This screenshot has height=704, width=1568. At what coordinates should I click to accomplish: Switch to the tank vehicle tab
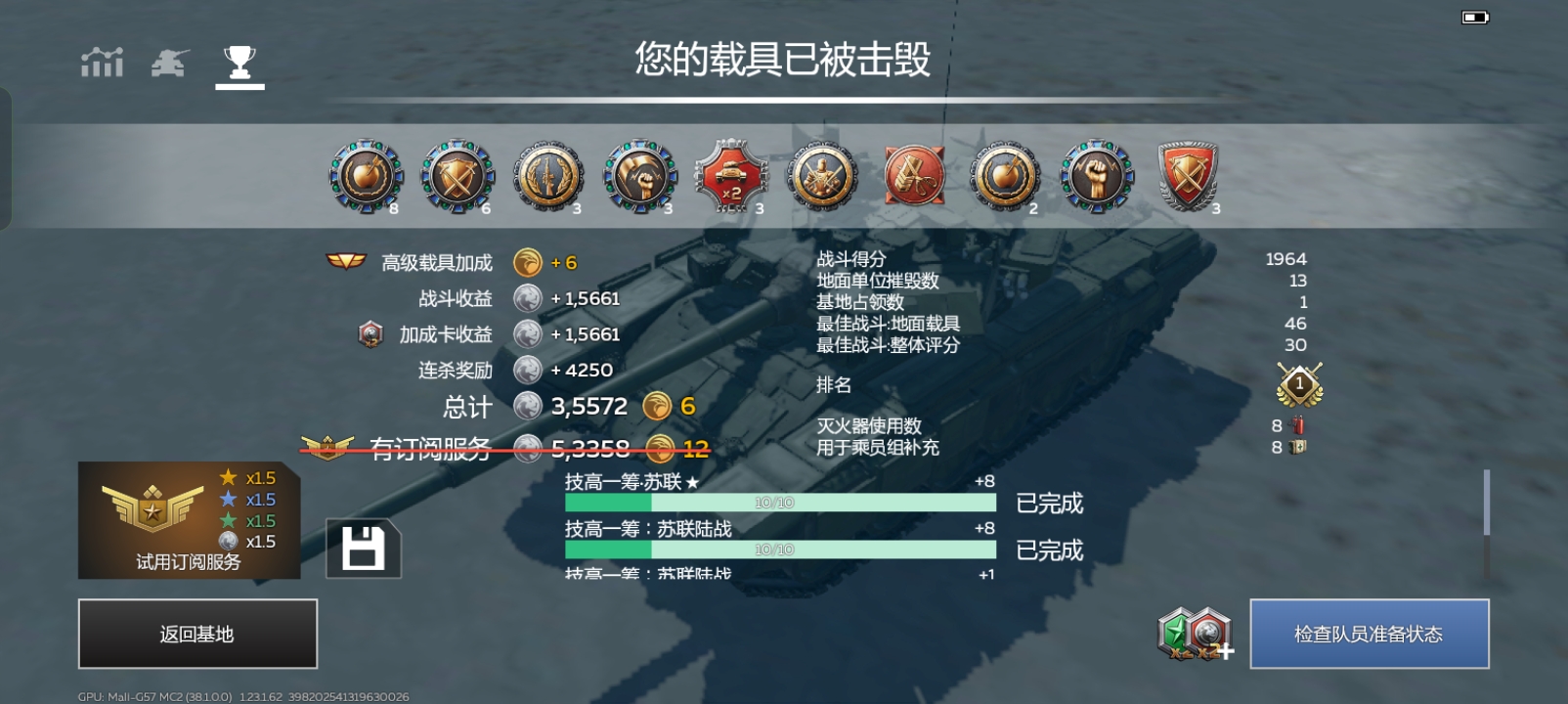170,63
